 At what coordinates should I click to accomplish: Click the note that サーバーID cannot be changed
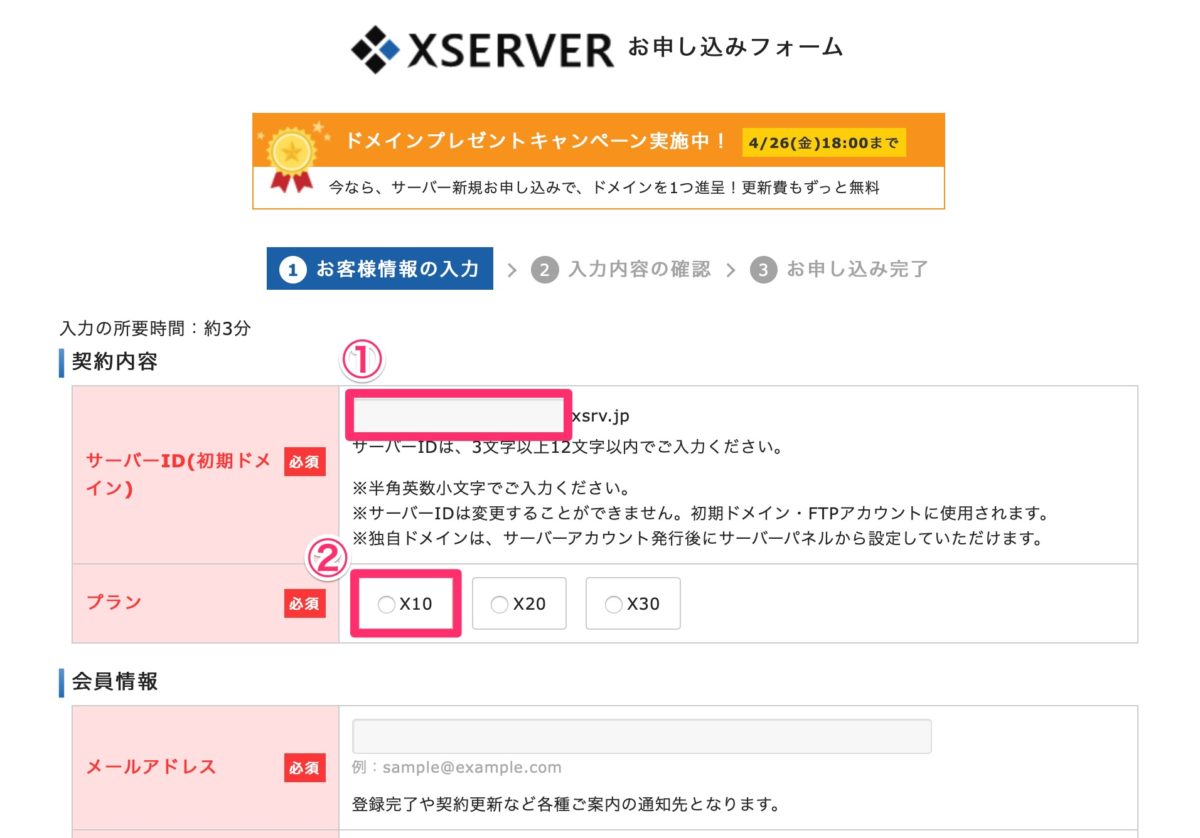700,514
